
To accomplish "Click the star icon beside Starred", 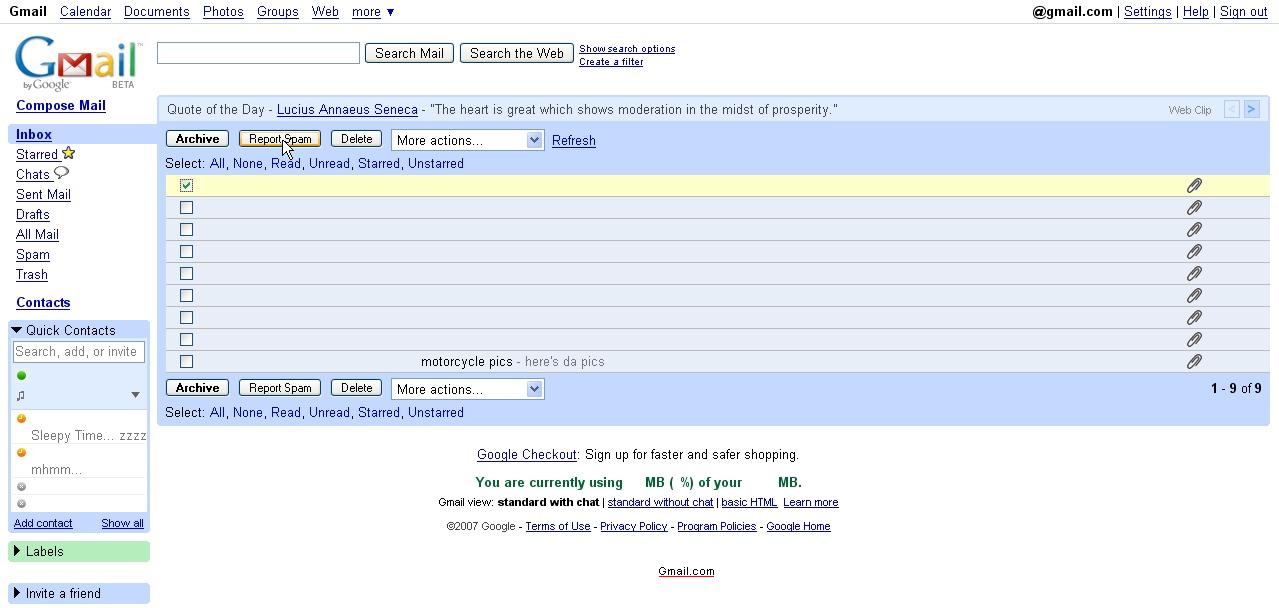I will coord(68,153).
